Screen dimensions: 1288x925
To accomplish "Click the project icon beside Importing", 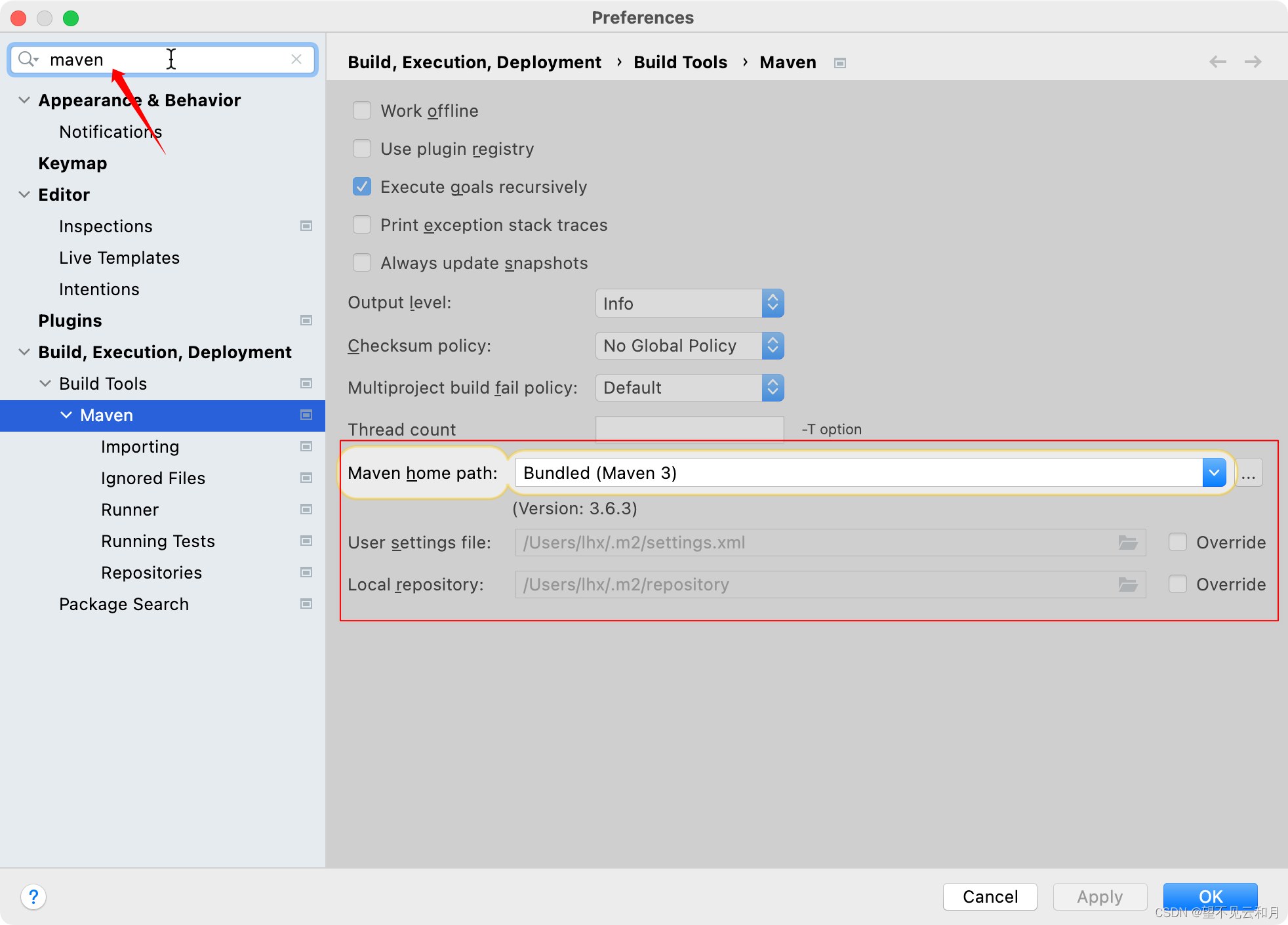I will tap(306, 446).
